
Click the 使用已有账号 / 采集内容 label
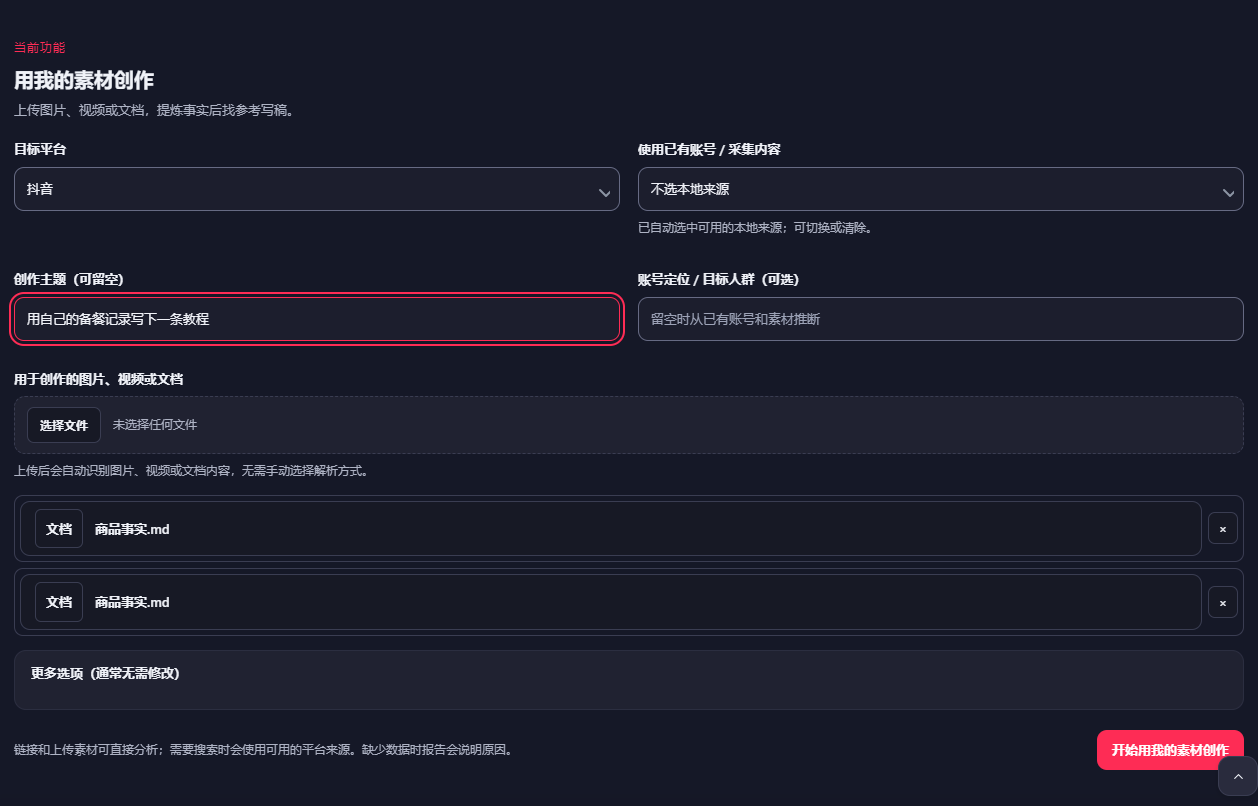click(x=709, y=149)
